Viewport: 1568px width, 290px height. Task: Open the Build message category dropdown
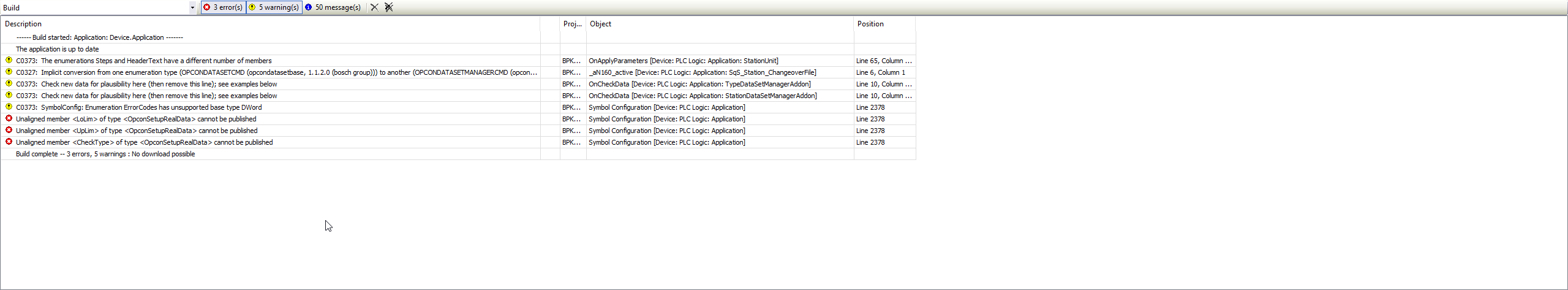(x=192, y=8)
